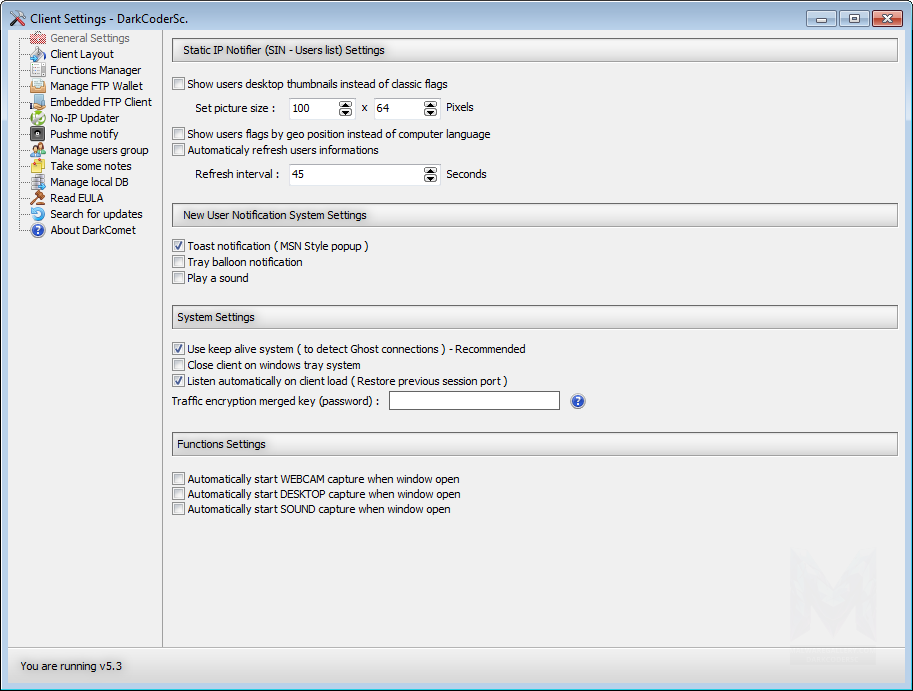Open Search for updates entry
The image size is (913, 691).
pos(96,214)
